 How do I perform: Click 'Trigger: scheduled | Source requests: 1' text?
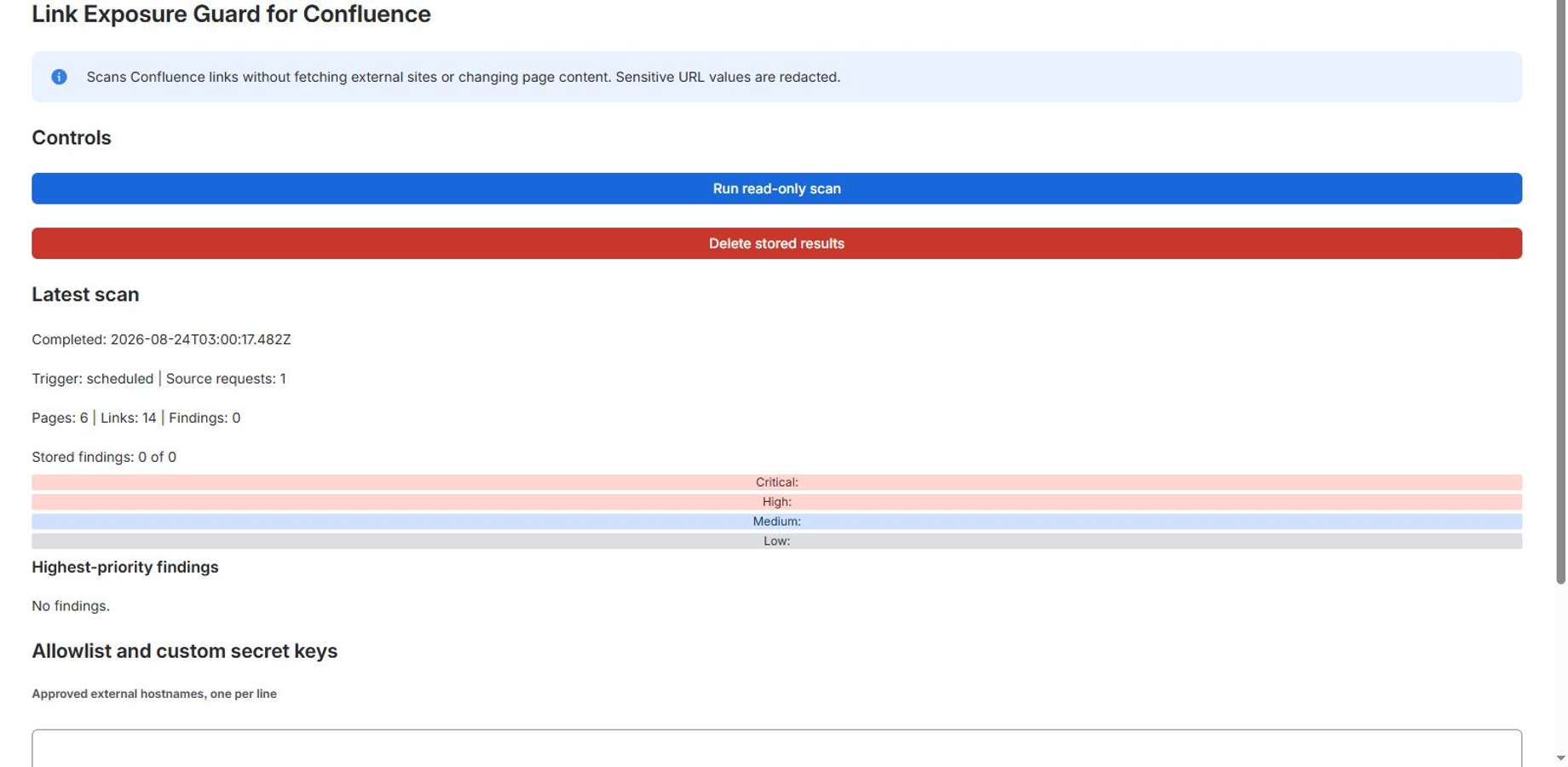click(159, 378)
